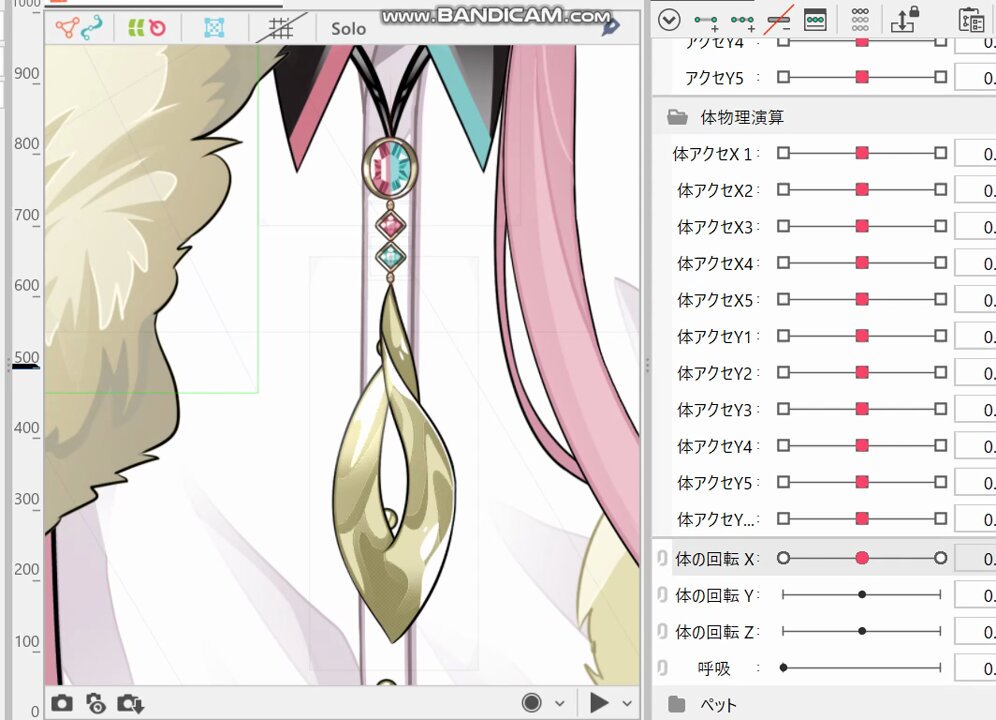This screenshot has height=720, width=996.
Task: Click the 体アクセY2 slider center key
Action: click(x=862, y=372)
